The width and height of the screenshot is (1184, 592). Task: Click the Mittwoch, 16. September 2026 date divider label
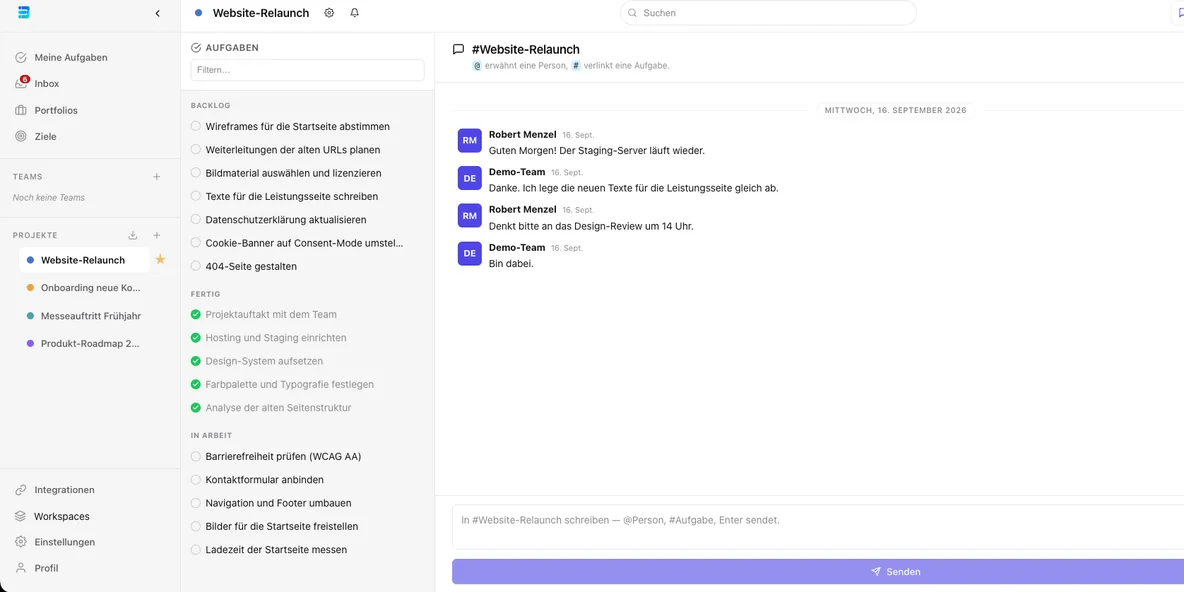pyautogui.click(x=896, y=110)
